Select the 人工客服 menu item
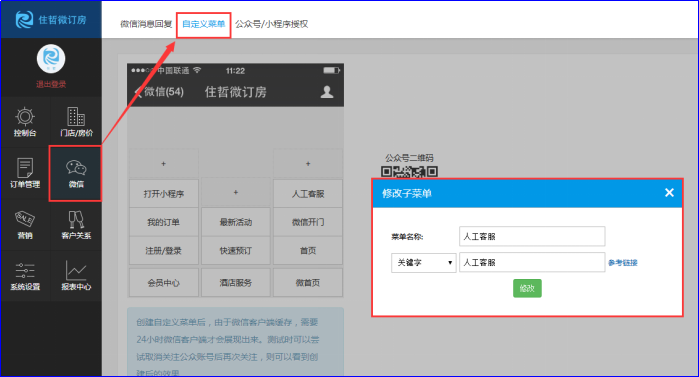Viewport: 699px width, 377px height. [308, 194]
